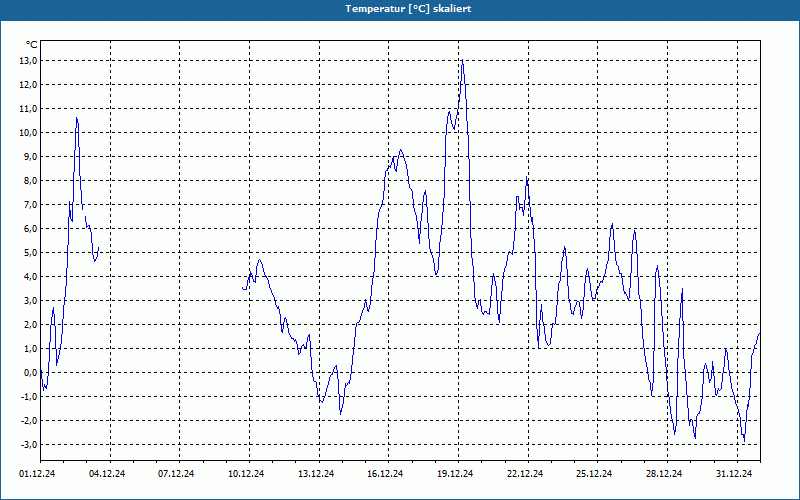Click the lowest curve point near 31.12.24

click(744, 441)
